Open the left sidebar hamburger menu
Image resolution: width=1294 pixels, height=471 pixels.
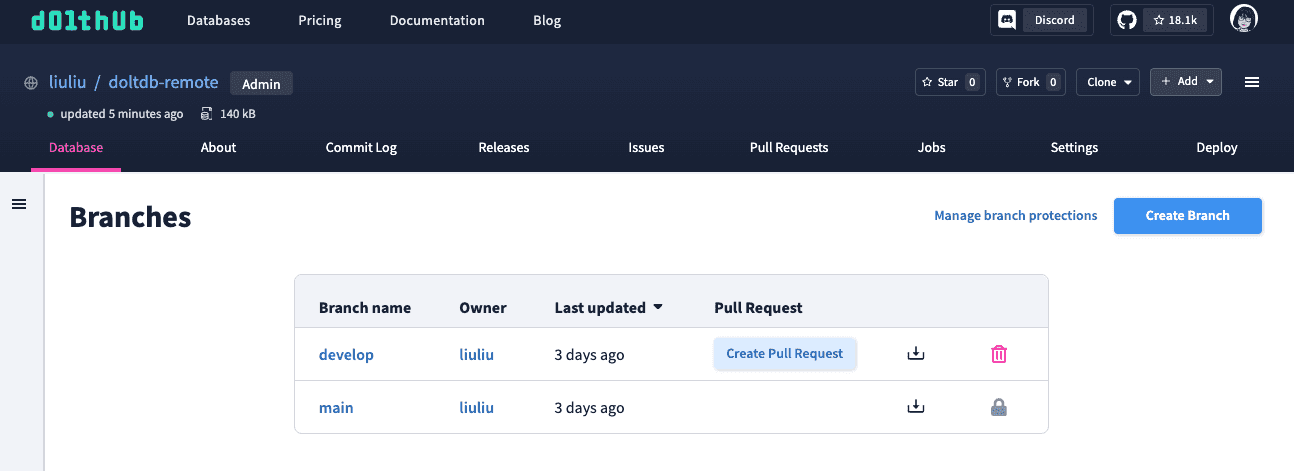tap(19, 204)
